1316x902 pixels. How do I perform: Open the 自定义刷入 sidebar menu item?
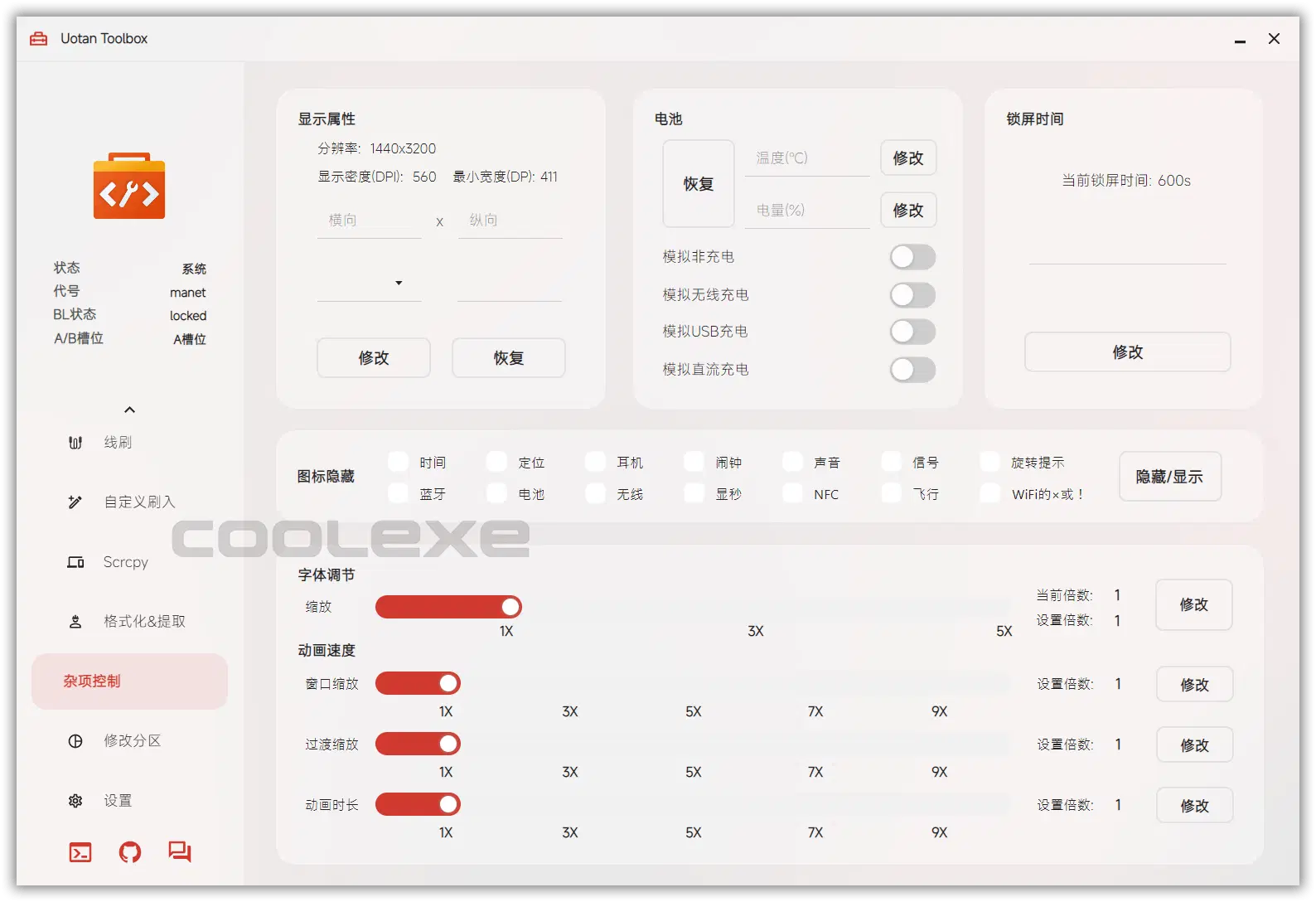tap(129, 502)
